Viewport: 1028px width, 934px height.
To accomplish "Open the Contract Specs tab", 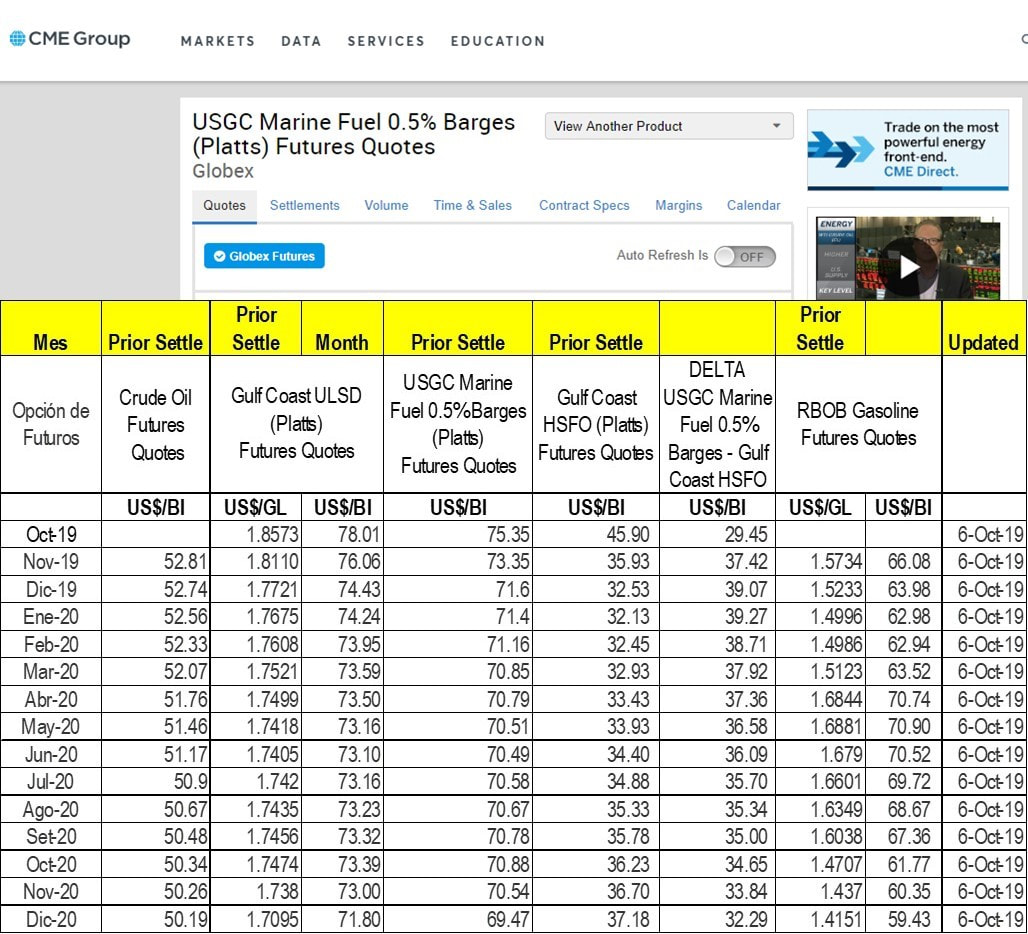I will point(584,206).
